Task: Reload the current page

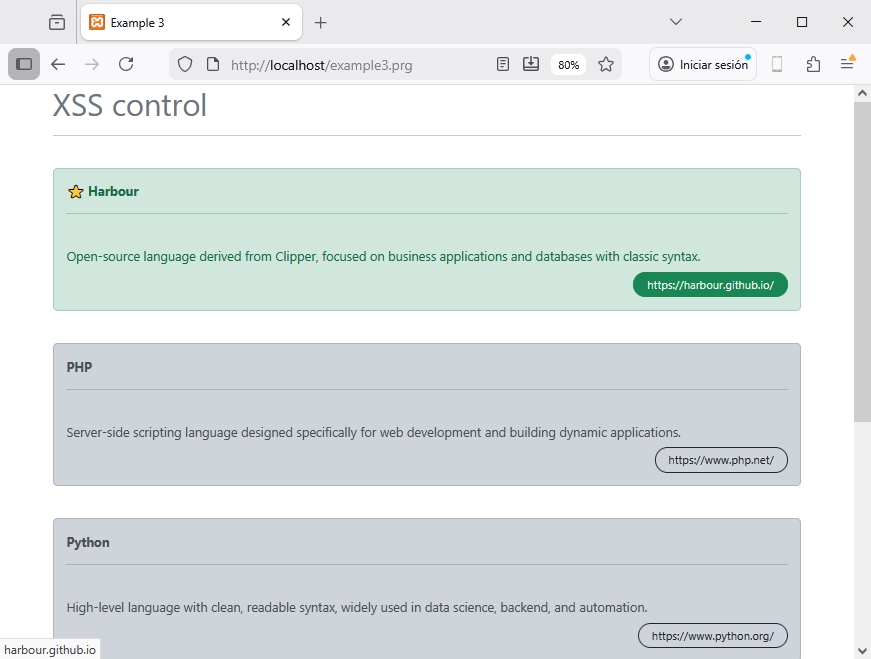Action: tap(126, 64)
